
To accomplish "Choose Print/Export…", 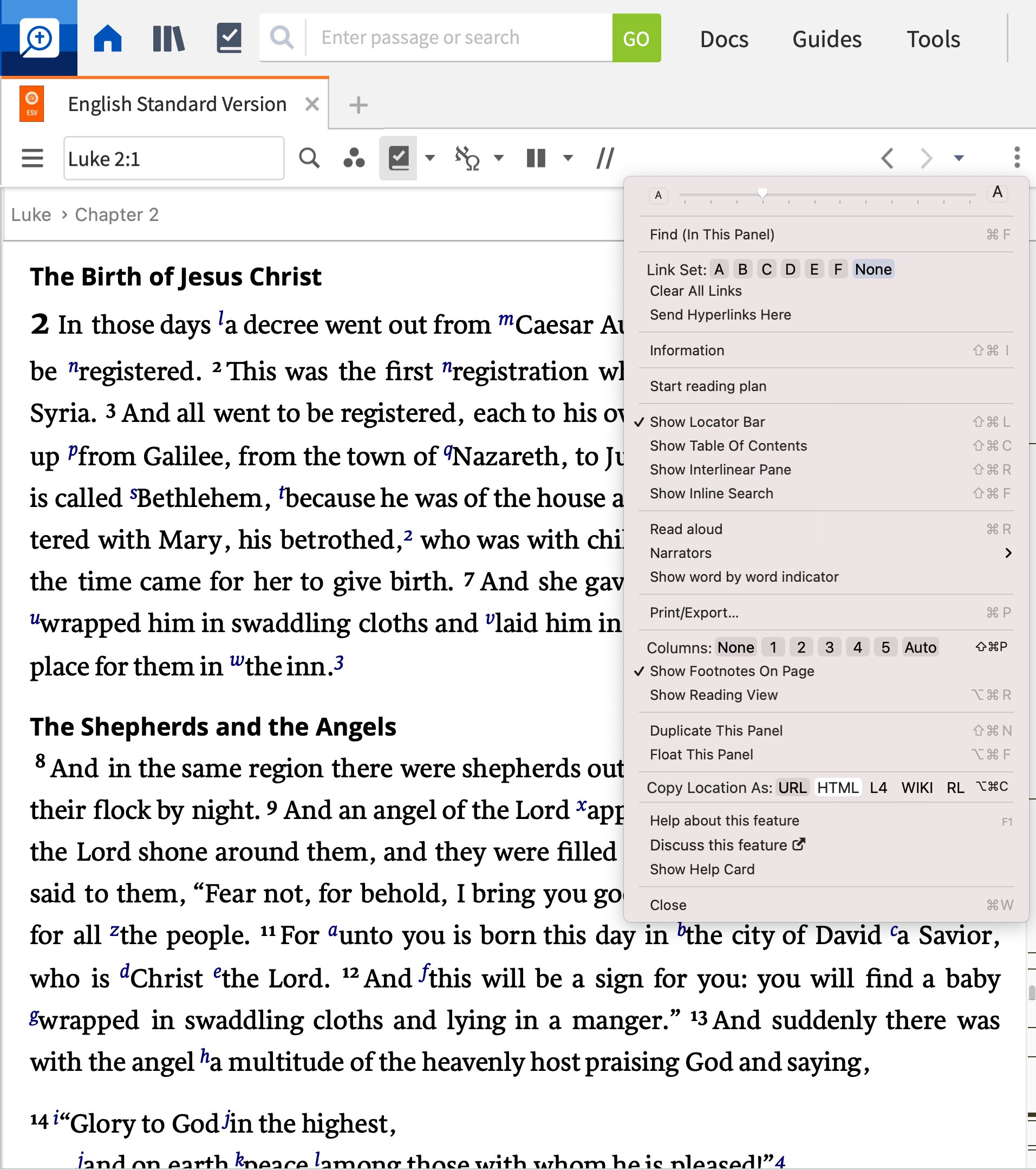I will (826, 613).
